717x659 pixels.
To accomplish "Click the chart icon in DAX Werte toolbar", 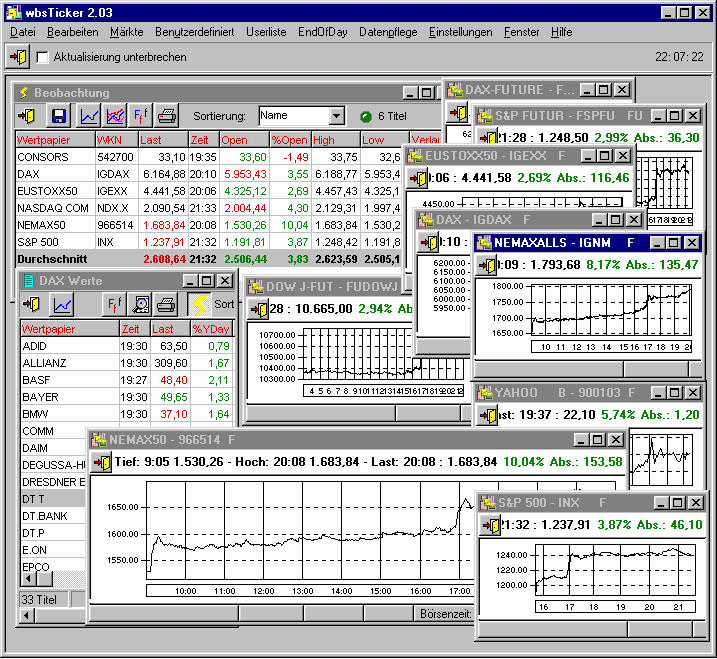I will (x=63, y=304).
